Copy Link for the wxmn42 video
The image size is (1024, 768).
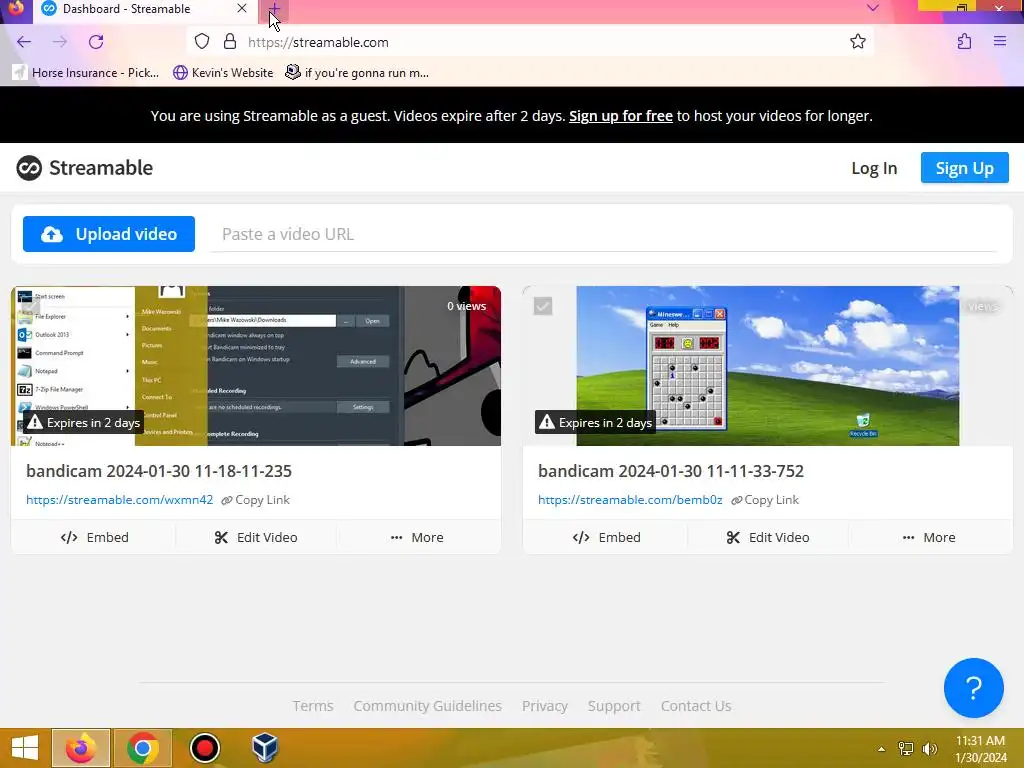pos(255,500)
